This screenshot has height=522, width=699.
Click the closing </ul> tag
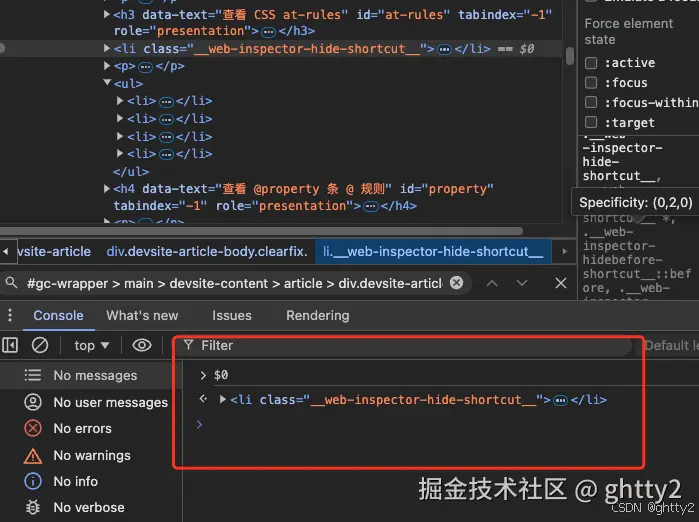tap(131, 172)
